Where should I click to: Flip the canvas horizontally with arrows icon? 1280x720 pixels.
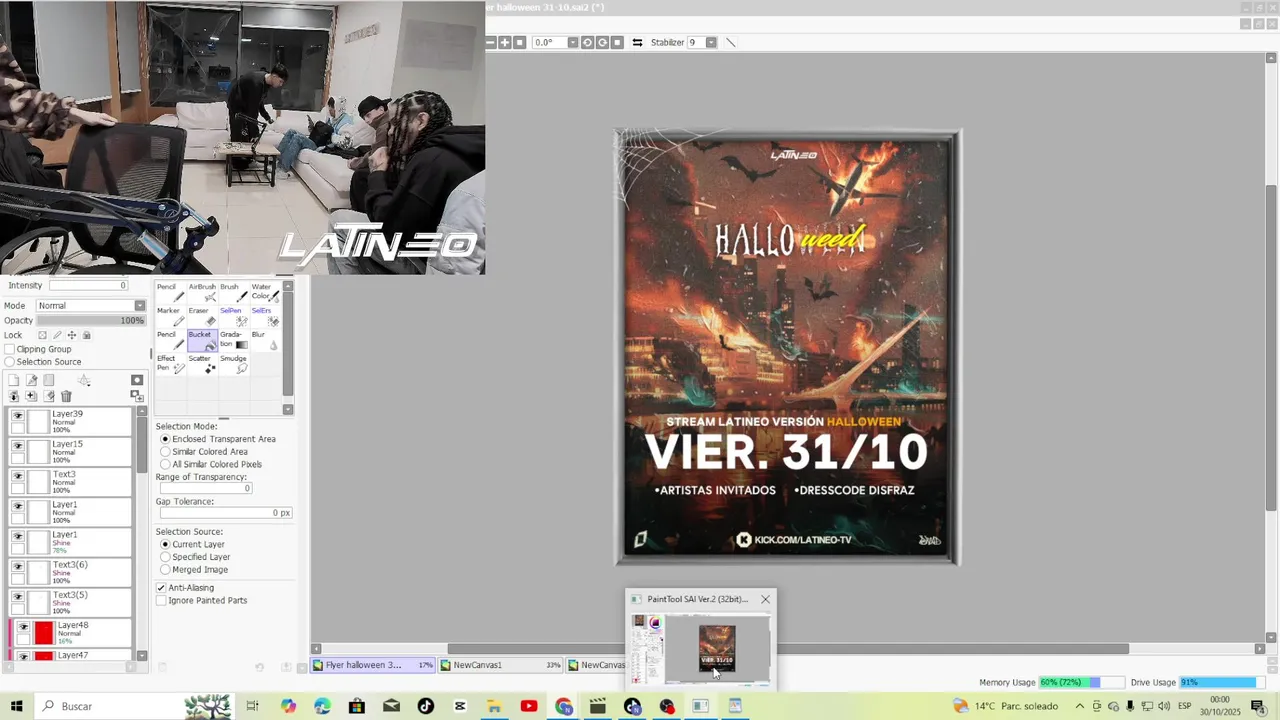(x=637, y=42)
